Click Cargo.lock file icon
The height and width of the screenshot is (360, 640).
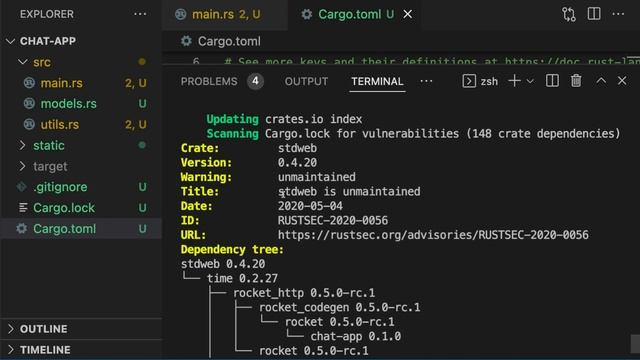point(23,208)
